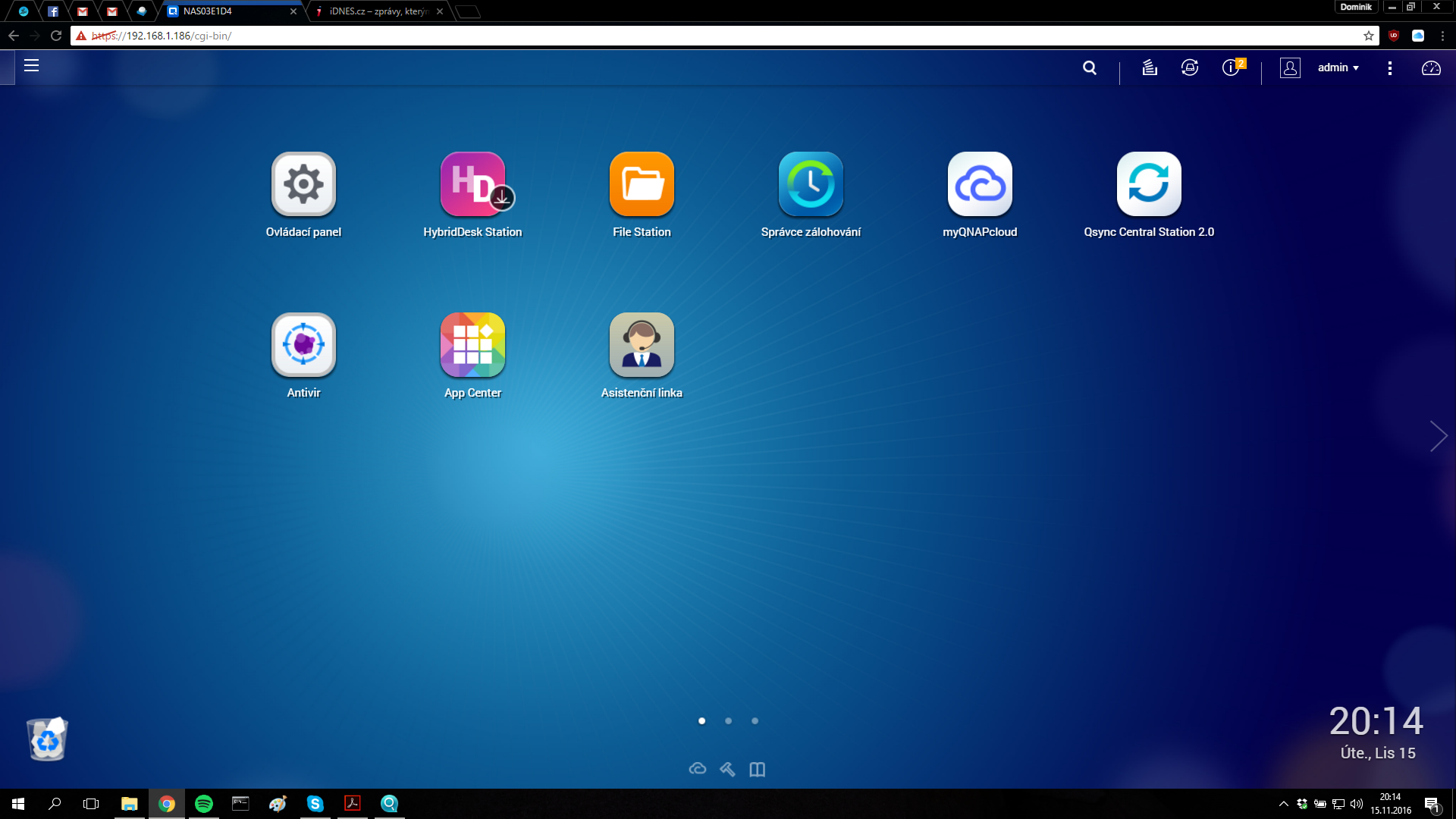
Task: Open File Station
Action: 642,184
